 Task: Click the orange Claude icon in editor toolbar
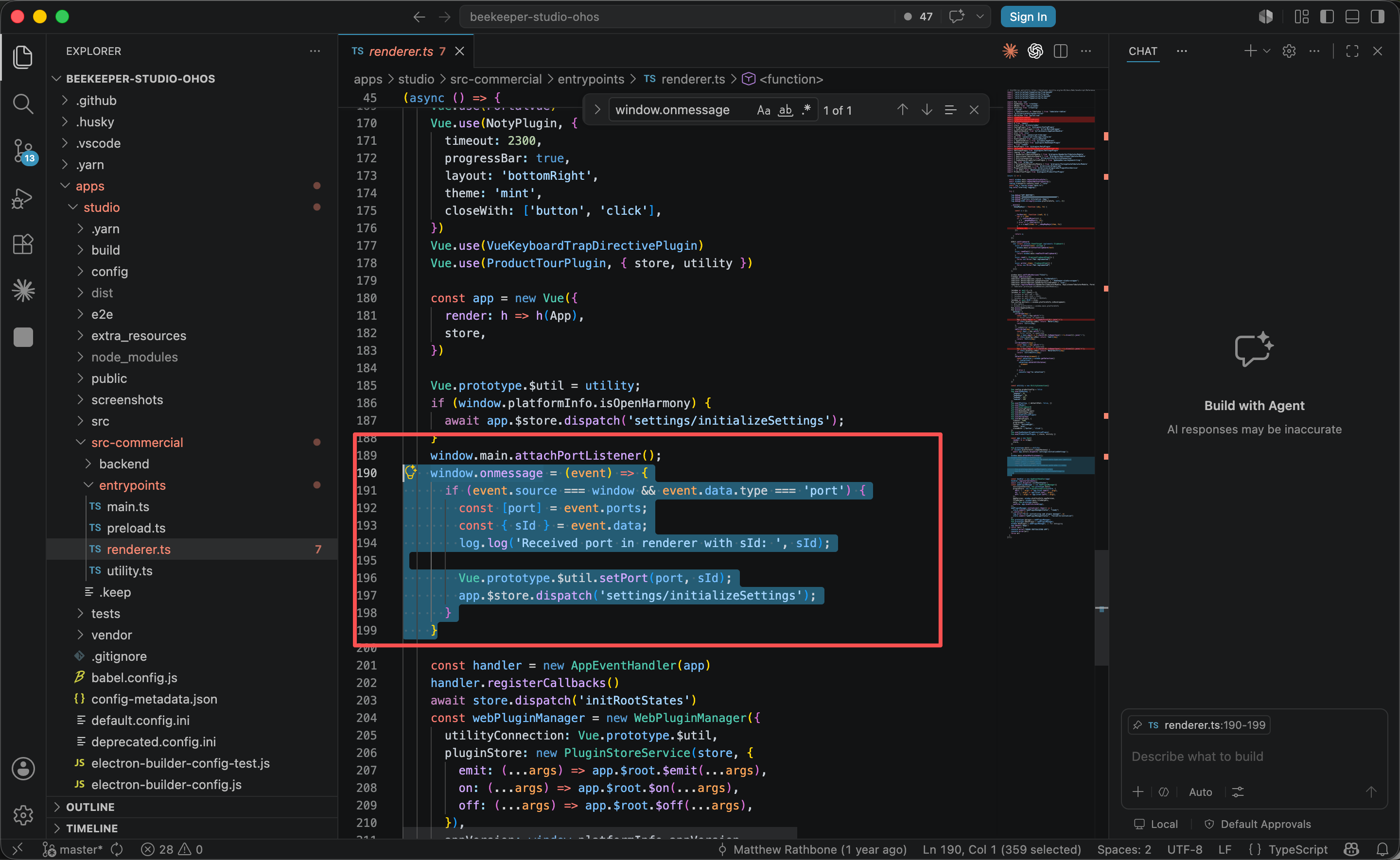[1010, 51]
